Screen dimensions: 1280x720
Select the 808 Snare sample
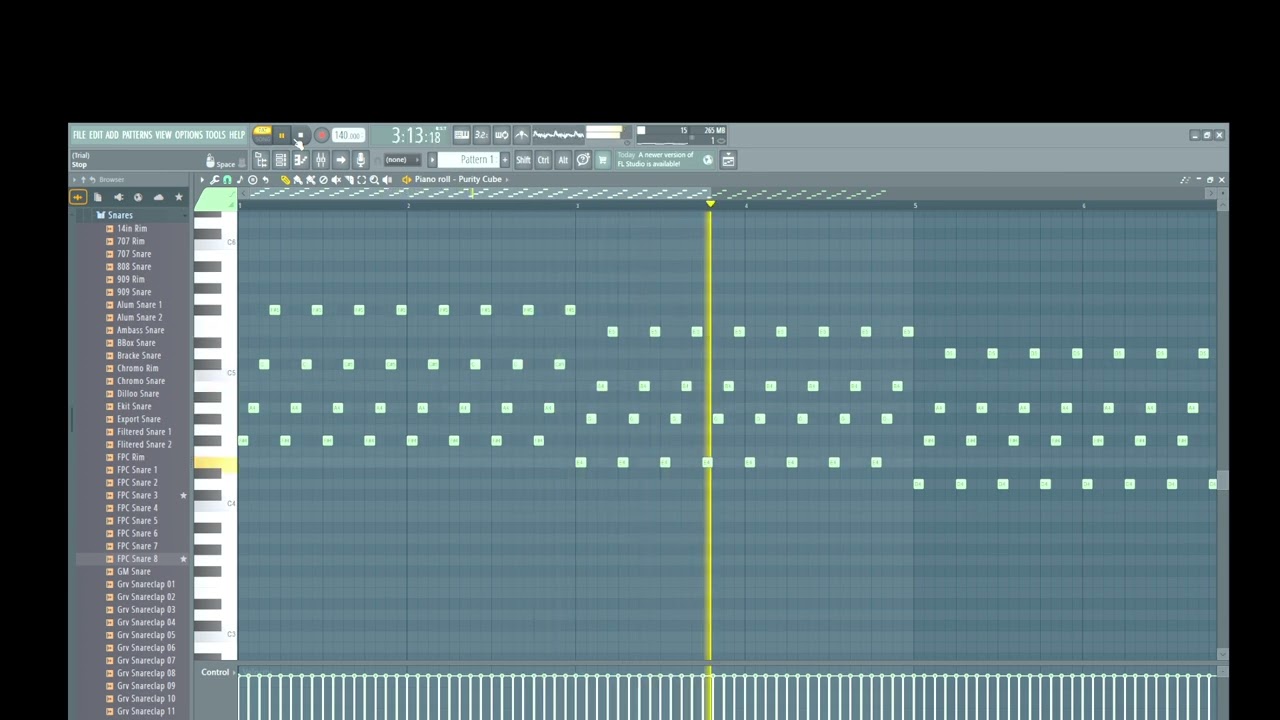pos(133,267)
